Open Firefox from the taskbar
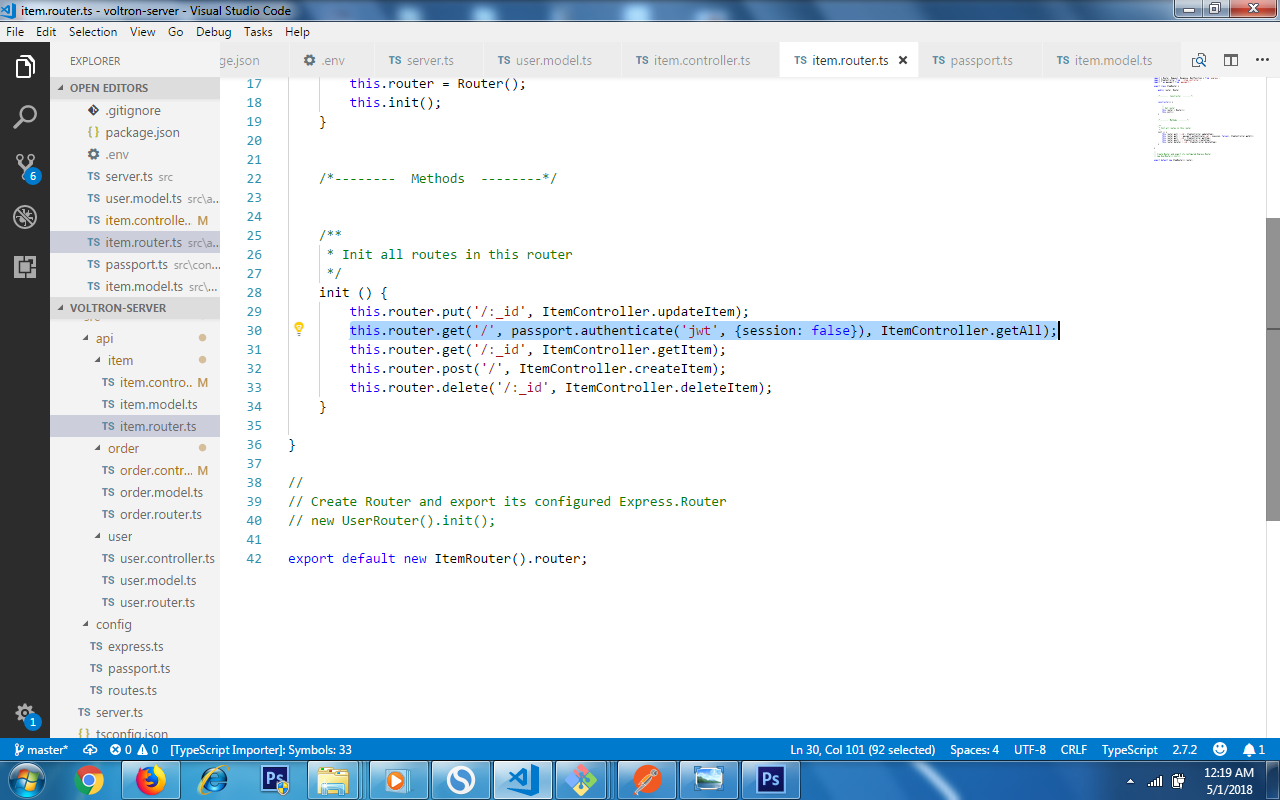The width and height of the screenshot is (1280, 800). click(x=152, y=780)
